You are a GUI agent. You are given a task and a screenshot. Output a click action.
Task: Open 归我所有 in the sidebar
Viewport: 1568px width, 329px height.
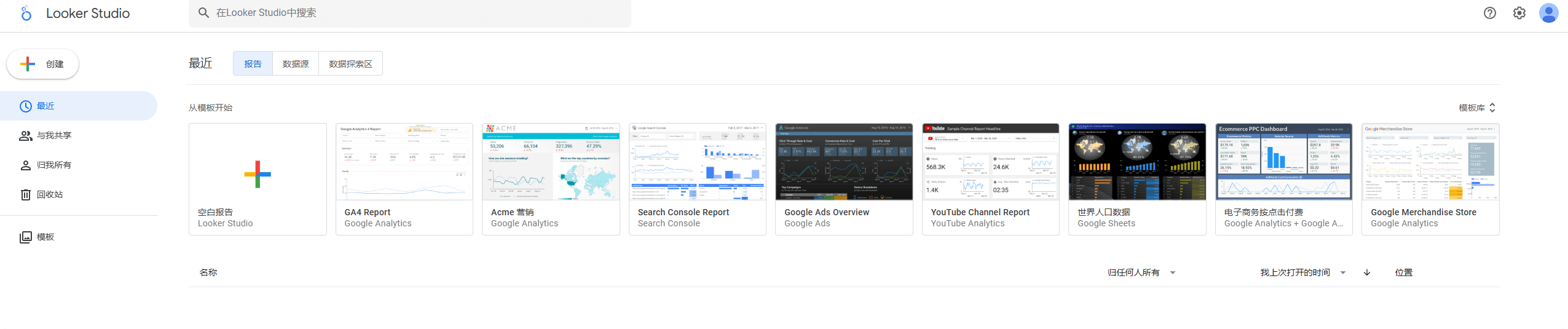tap(79, 165)
